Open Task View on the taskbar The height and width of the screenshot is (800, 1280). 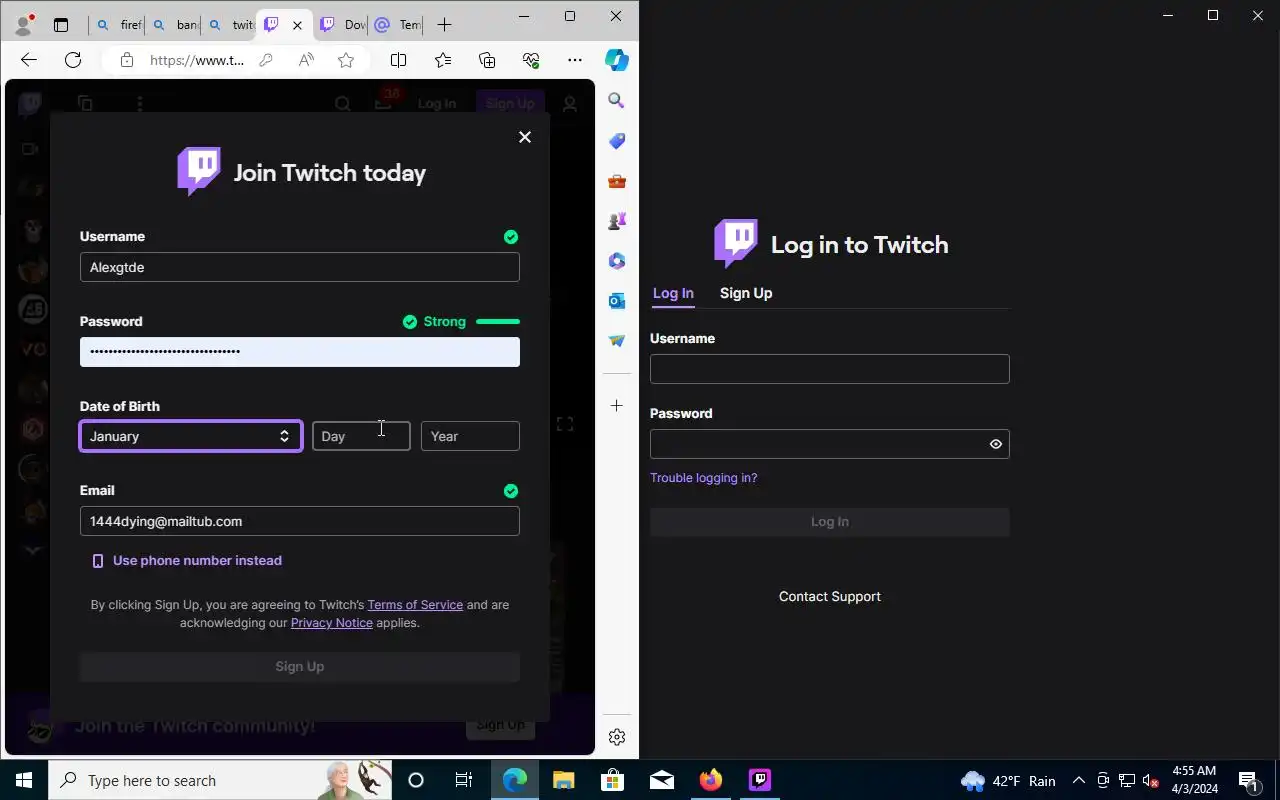click(x=464, y=780)
